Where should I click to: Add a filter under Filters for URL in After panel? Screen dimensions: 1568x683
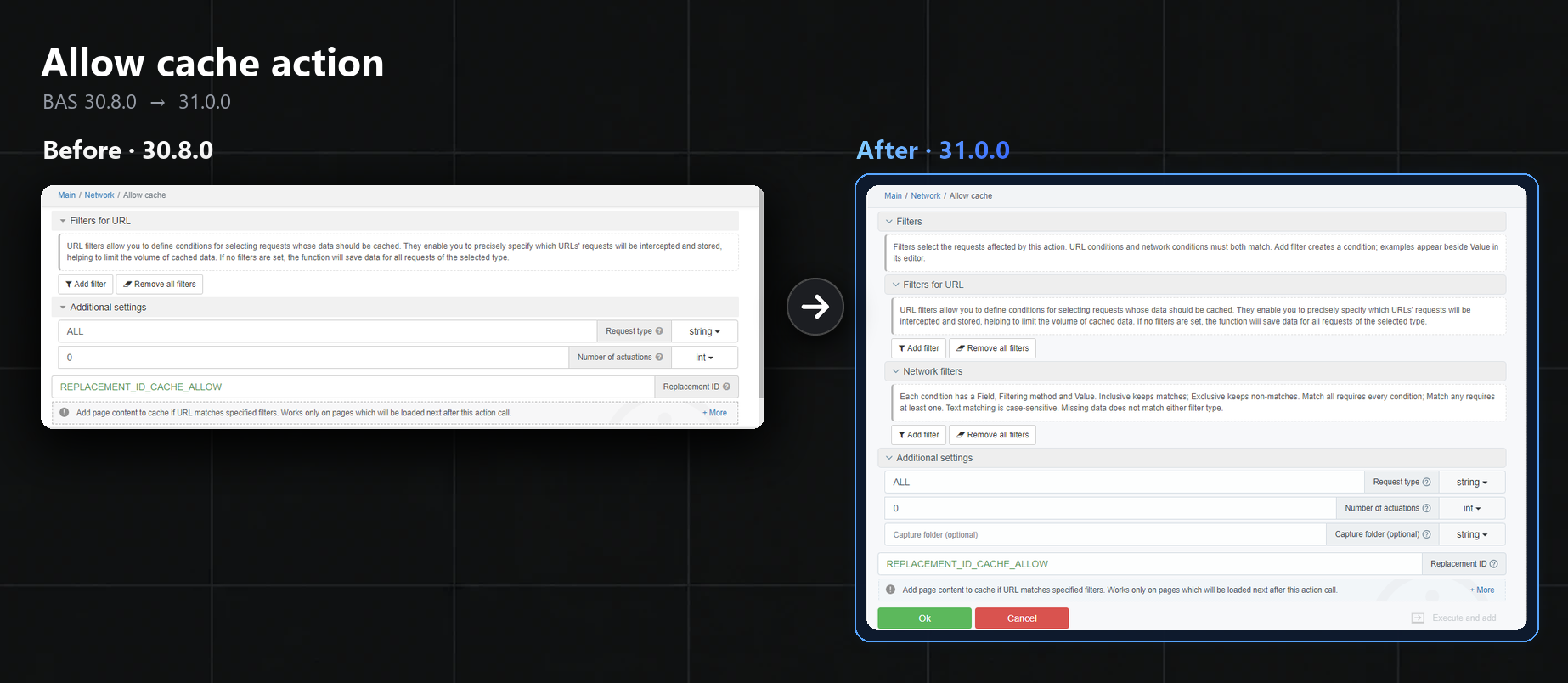918,348
